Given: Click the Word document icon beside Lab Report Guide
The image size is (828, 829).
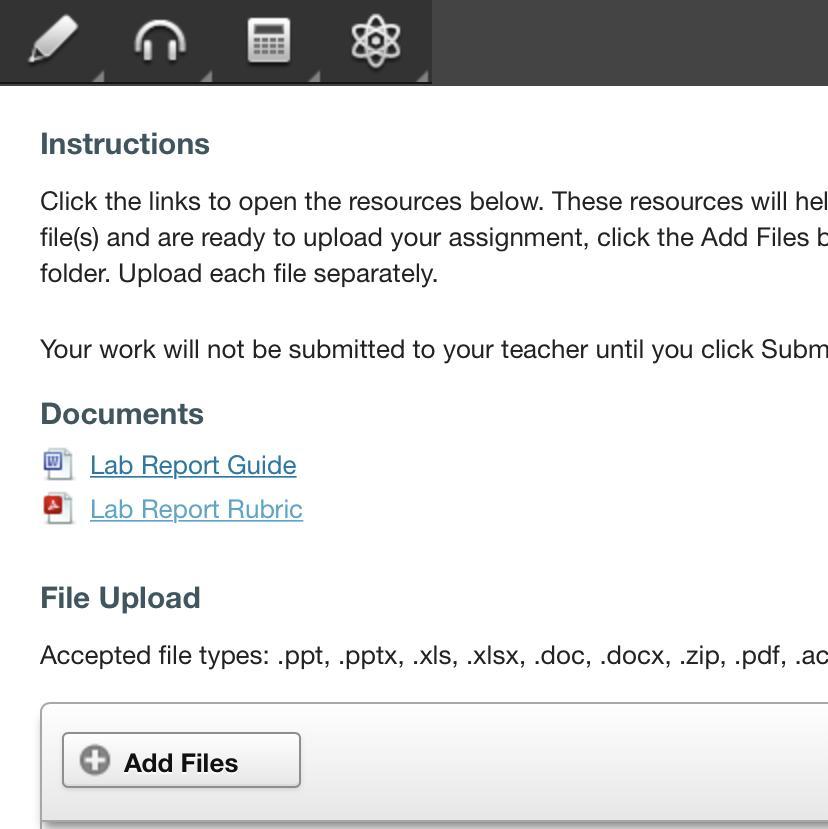Looking at the screenshot, I should tap(58, 464).
